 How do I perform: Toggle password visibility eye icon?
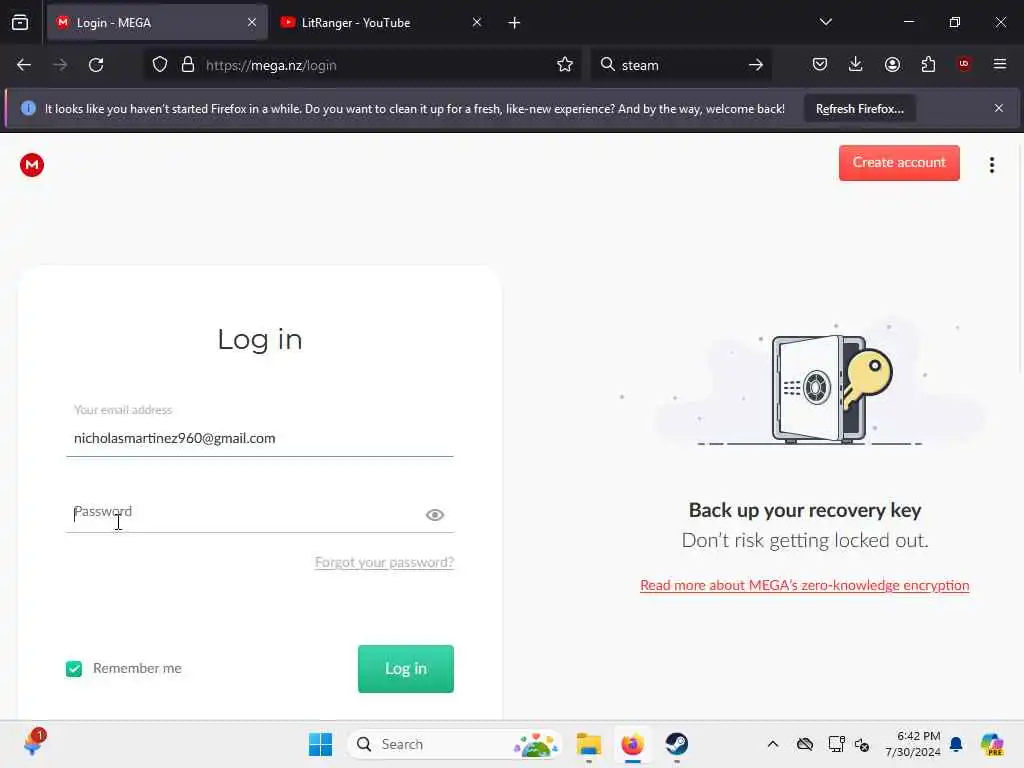point(434,515)
